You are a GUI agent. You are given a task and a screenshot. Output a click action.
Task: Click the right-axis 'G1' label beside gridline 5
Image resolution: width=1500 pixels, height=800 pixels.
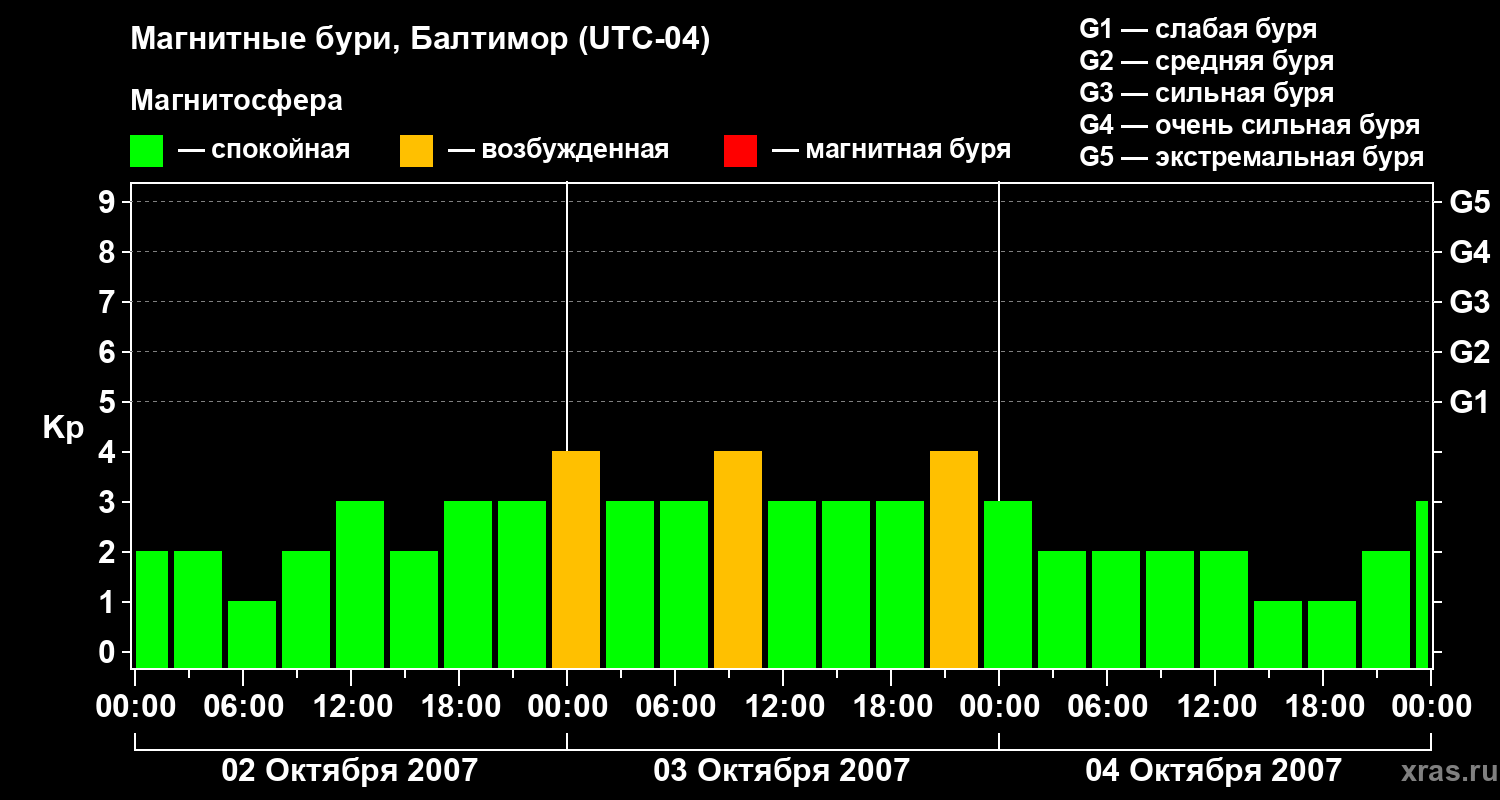(1469, 402)
